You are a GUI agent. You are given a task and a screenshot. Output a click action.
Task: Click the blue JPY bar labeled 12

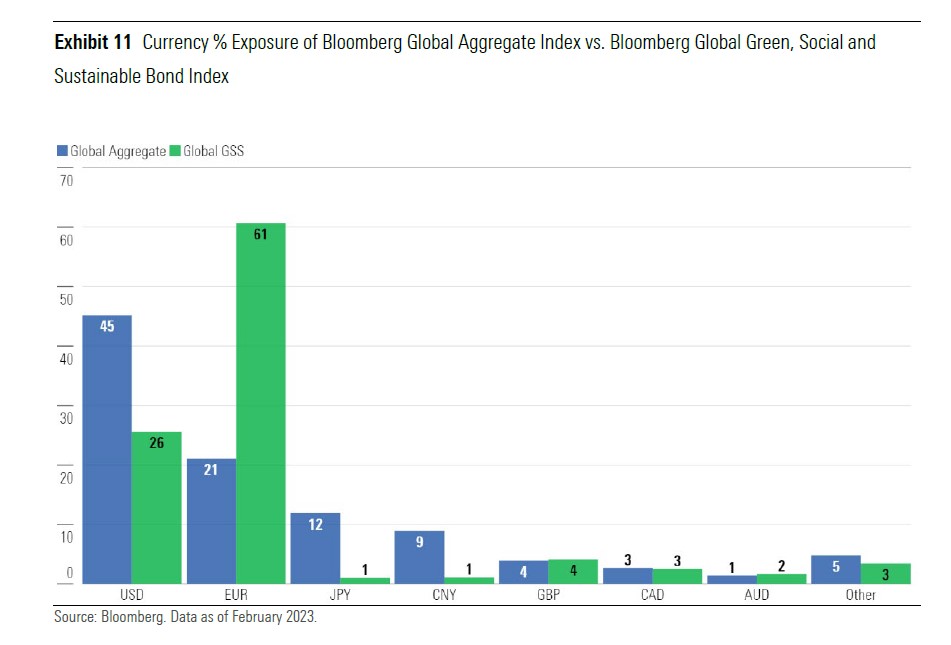pos(315,548)
